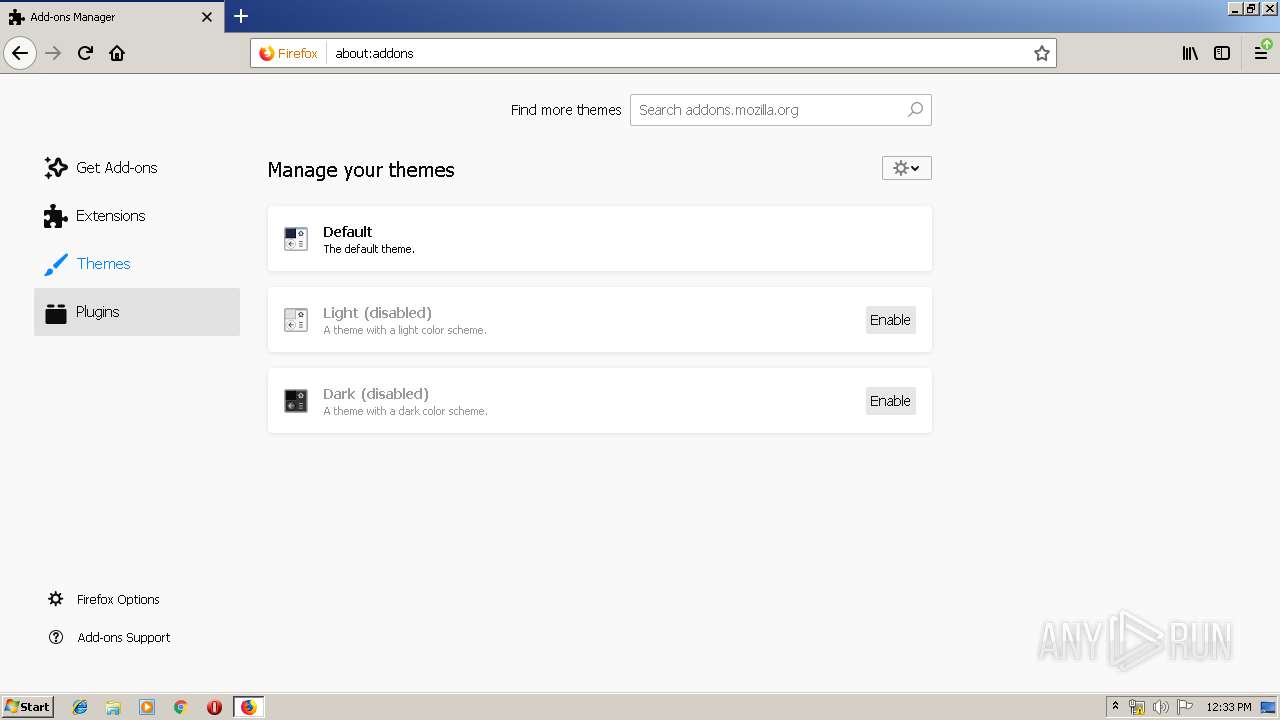This screenshot has height=720, width=1280.
Task: Open the Windows Start menu
Action: pyautogui.click(x=27, y=707)
